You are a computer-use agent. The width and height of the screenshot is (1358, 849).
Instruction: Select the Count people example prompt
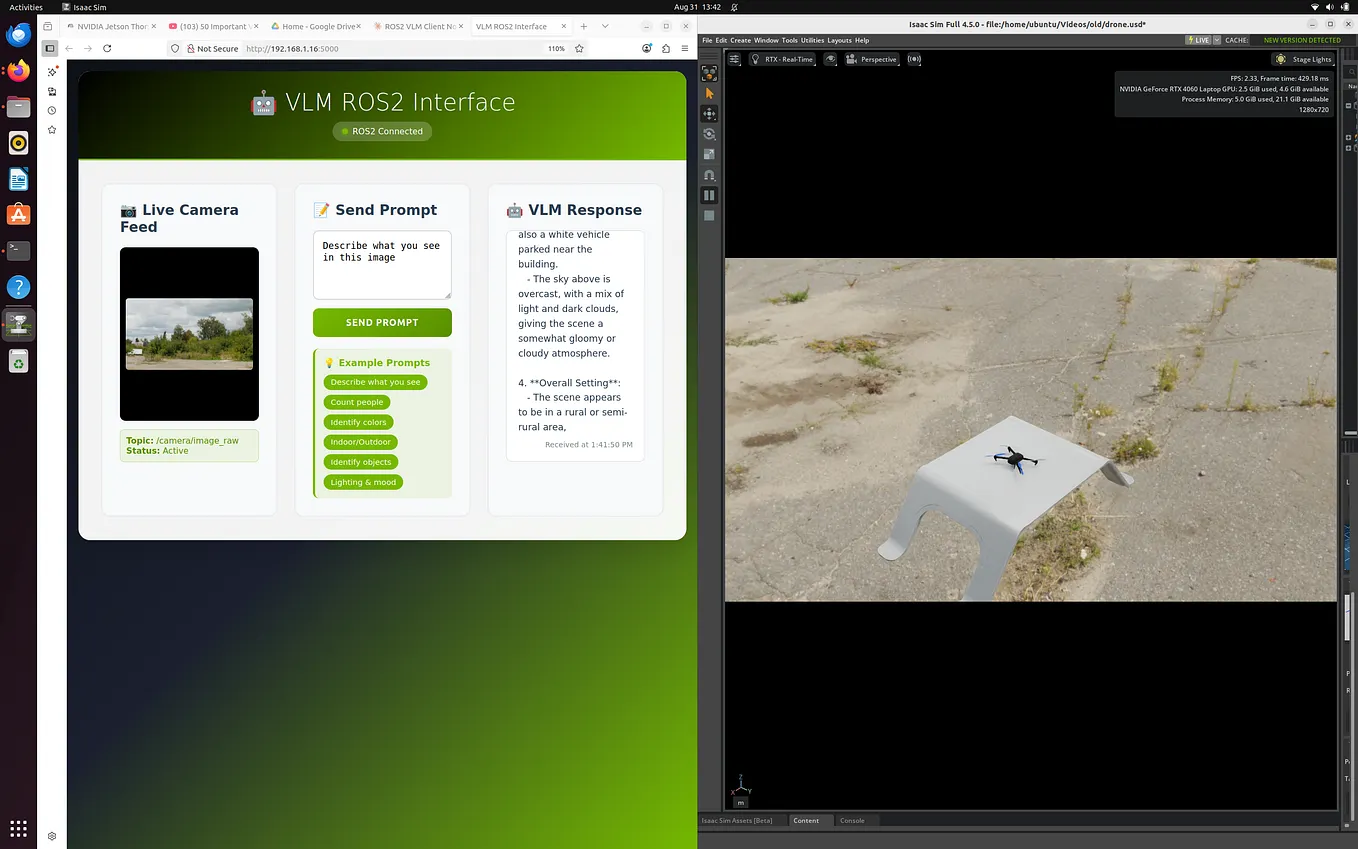tap(356, 402)
